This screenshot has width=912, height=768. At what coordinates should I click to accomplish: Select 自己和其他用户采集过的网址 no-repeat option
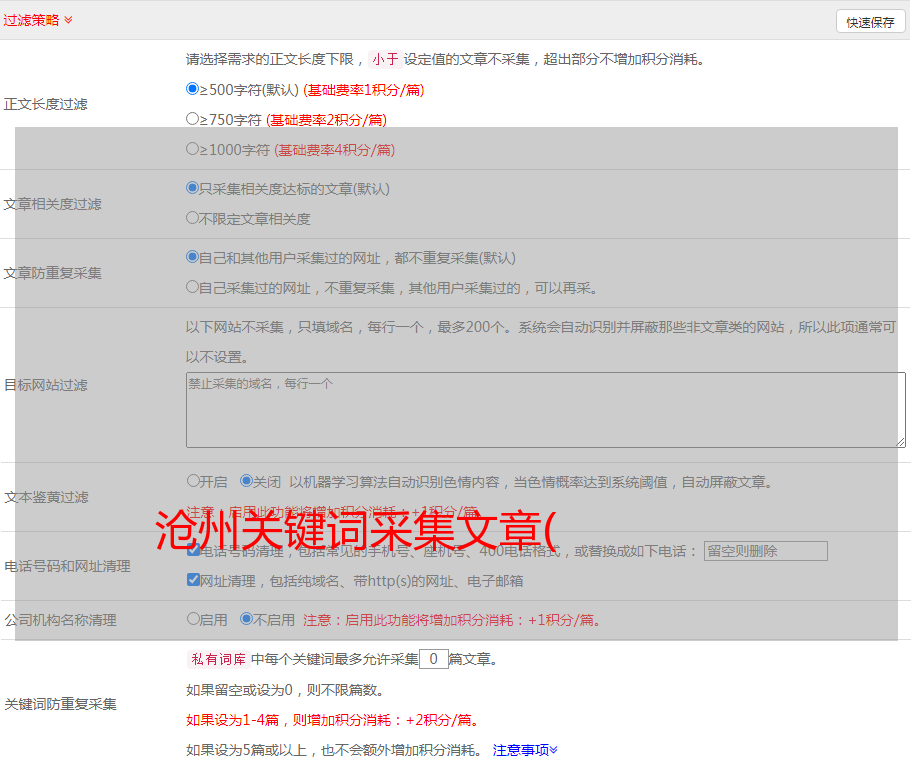(193, 257)
